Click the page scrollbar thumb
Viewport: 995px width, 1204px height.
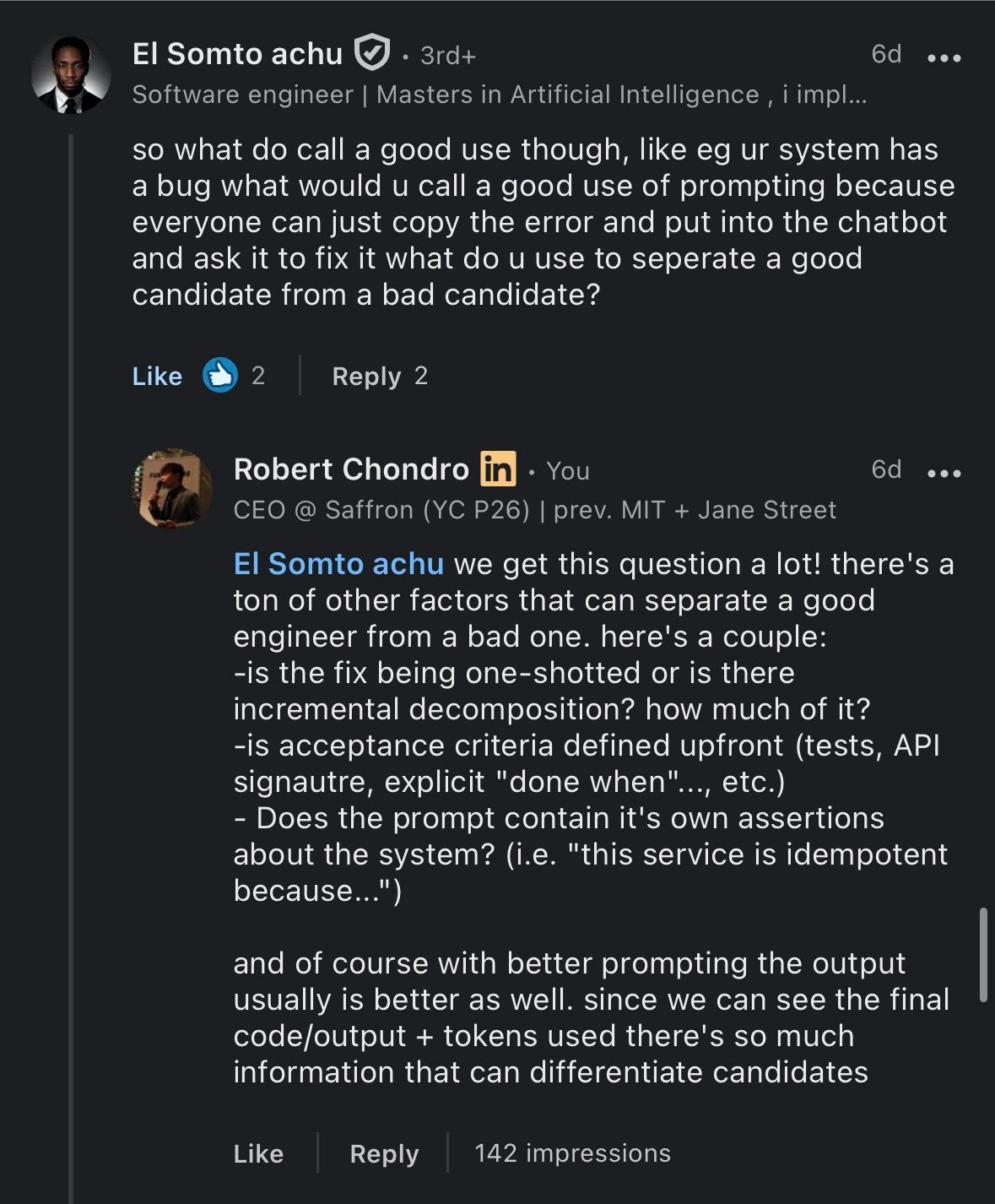[983, 955]
